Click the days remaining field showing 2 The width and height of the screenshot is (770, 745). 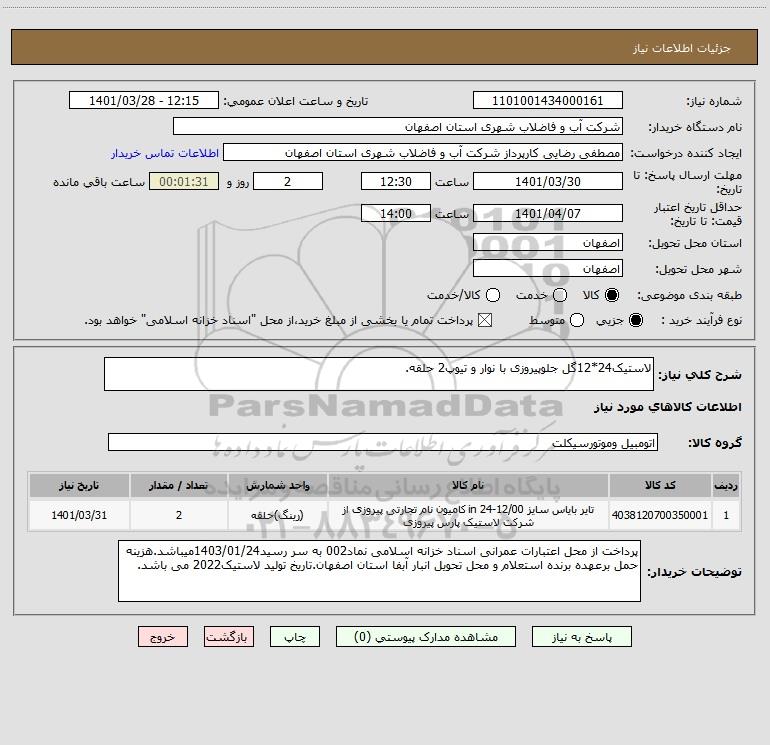[288, 181]
